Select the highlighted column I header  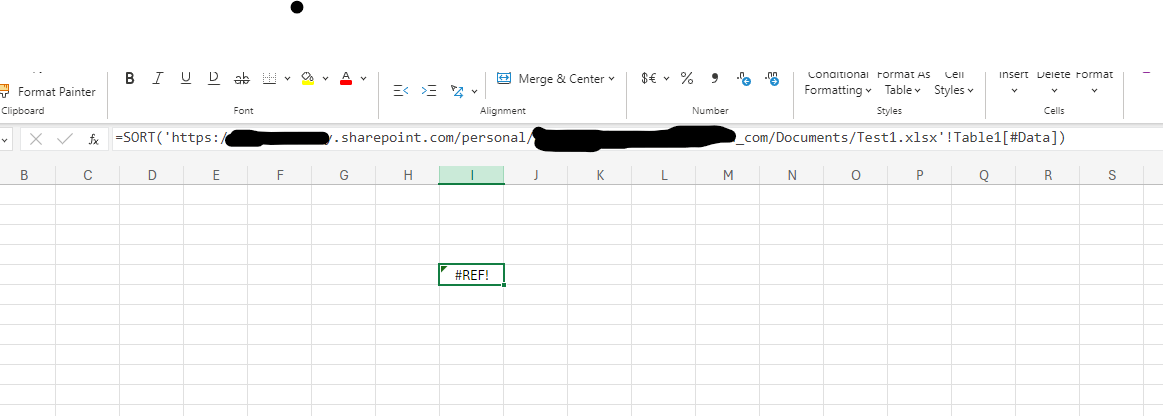pyautogui.click(x=472, y=175)
